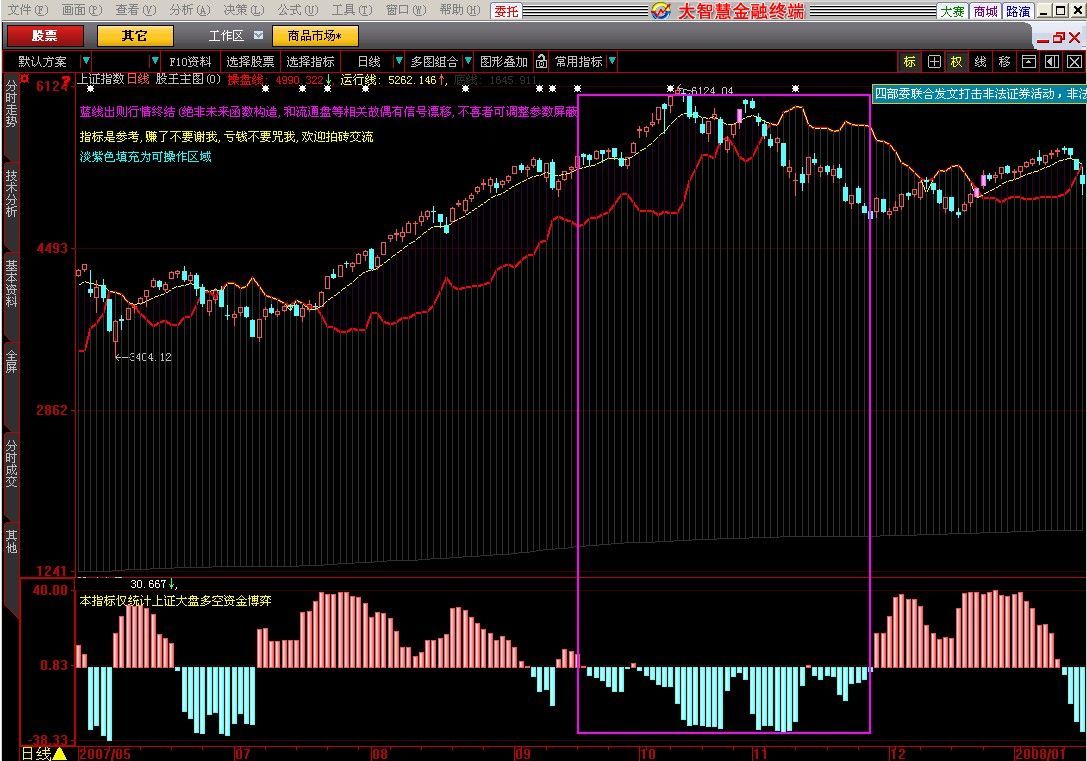Expand the 常用指标 dropdown arrow
This screenshot has height=761, width=1087.
[612, 62]
